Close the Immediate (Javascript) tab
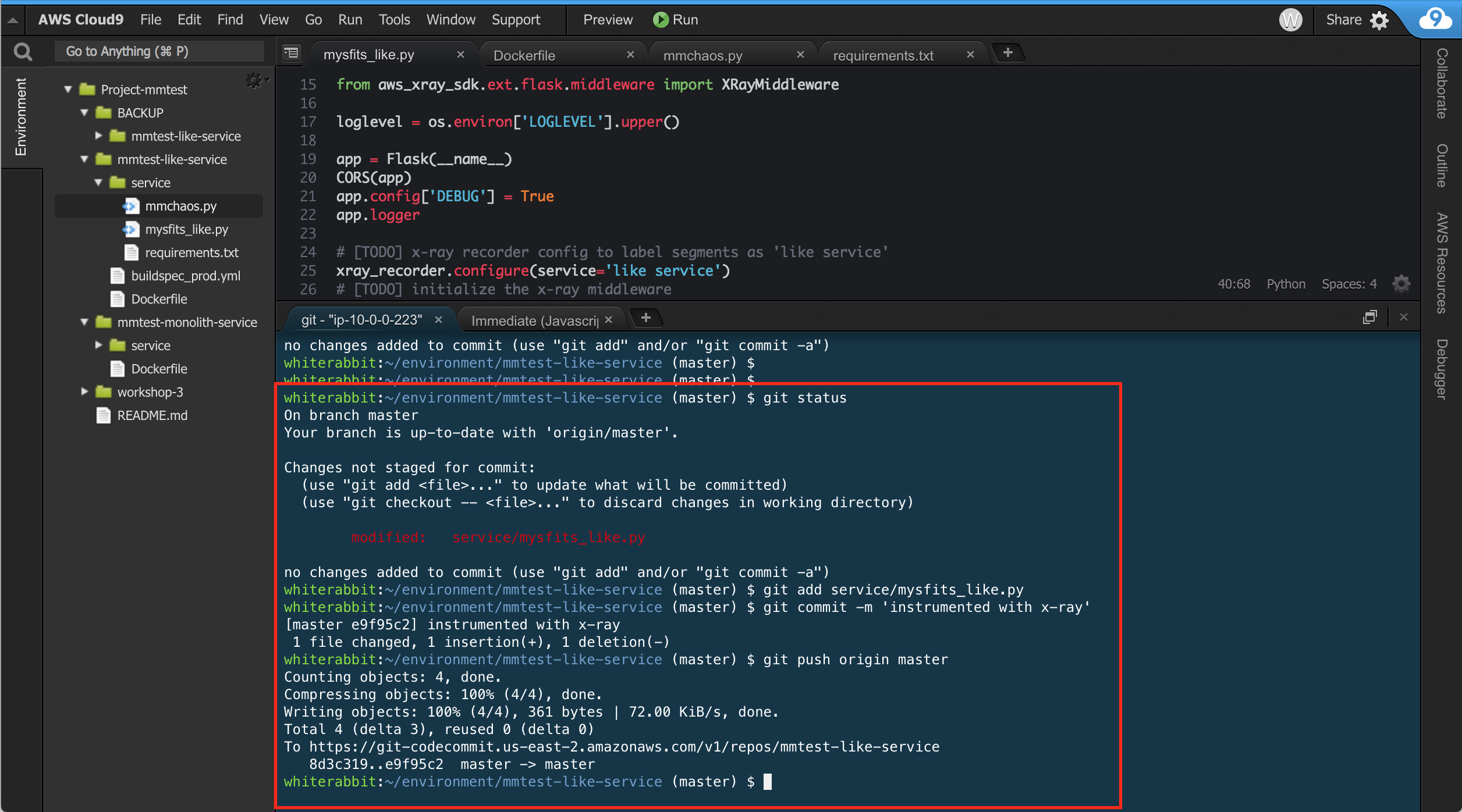 coord(608,319)
